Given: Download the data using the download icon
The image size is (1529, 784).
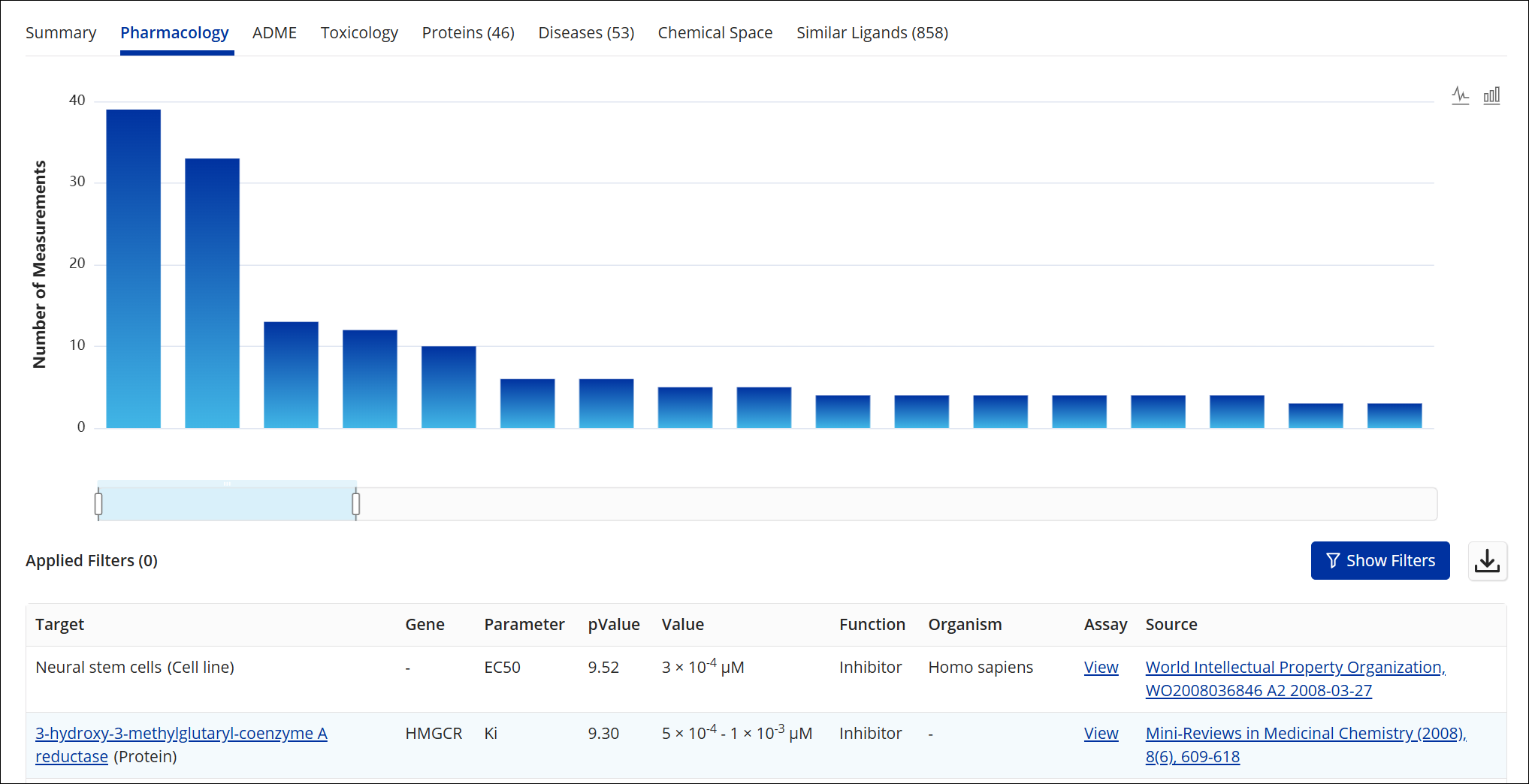Looking at the screenshot, I should point(1488,561).
